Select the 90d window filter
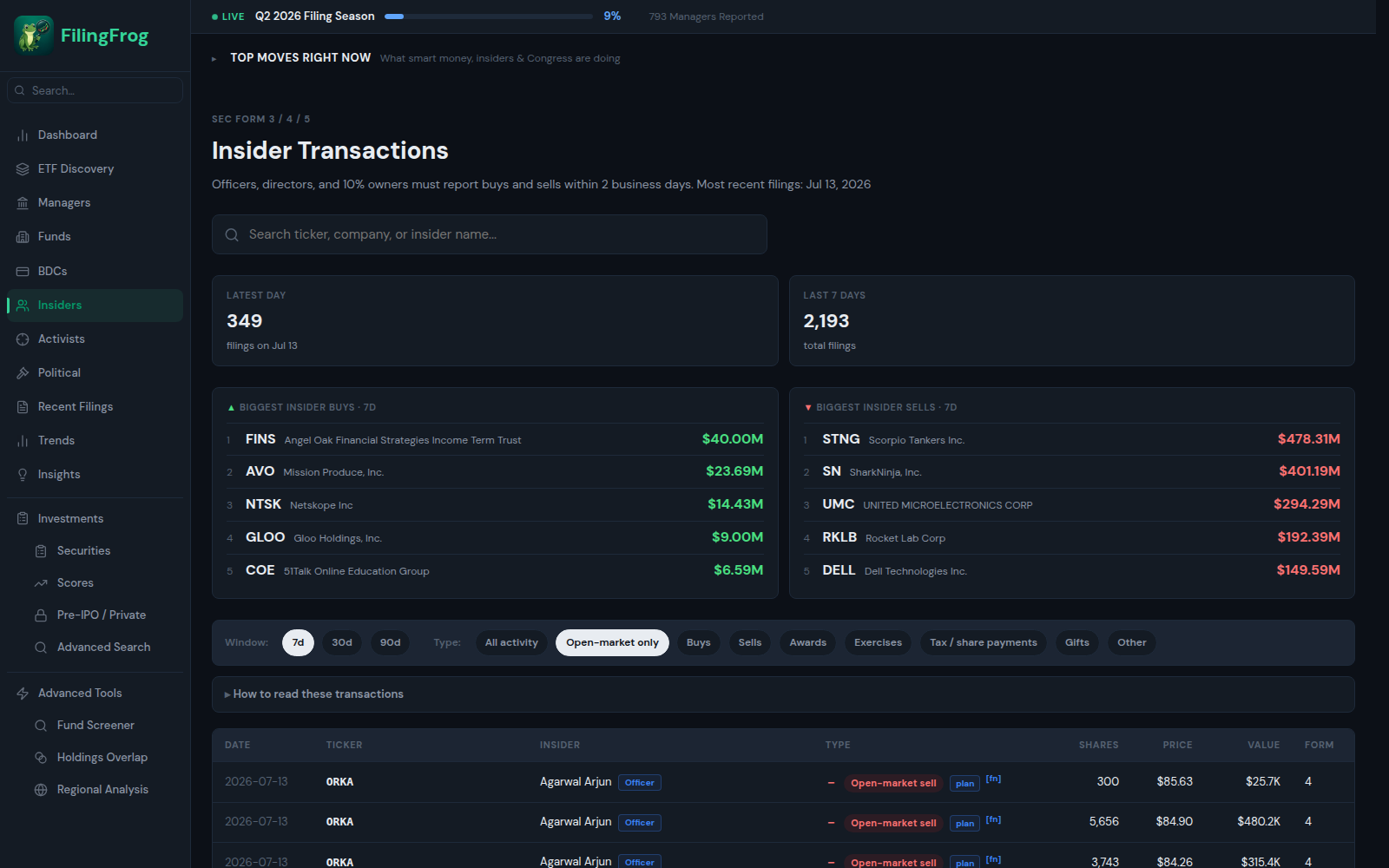 click(x=391, y=642)
